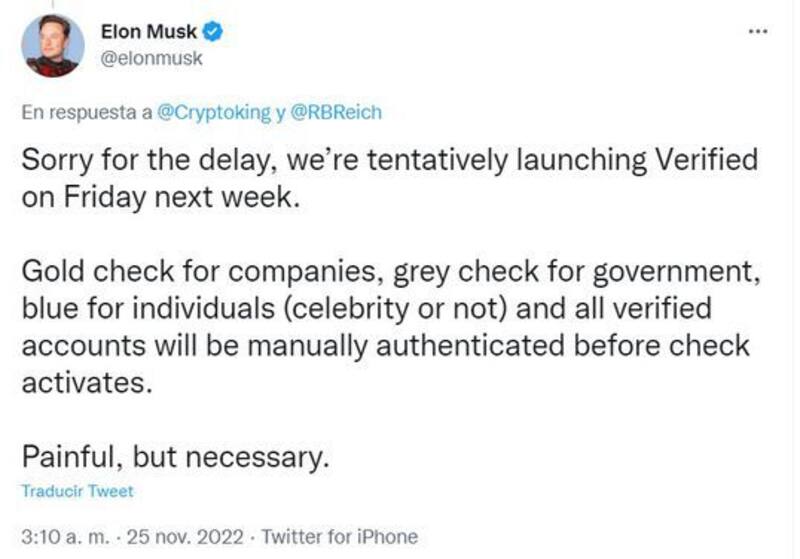Image resolution: width=800 pixels, height=559 pixels.
Task: Open the @RBReich mention
Action: coord(336,112)
